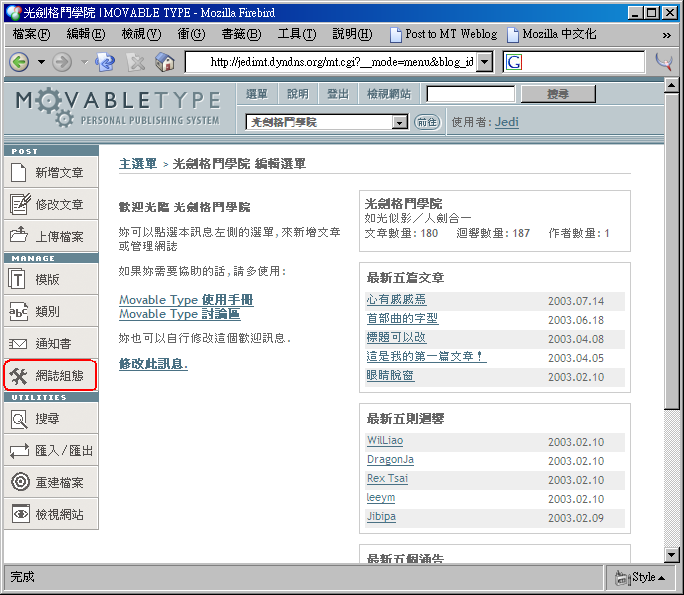Click the 網誌組態 tools icon
Screen dimensions: 684x595
point(19,376)
